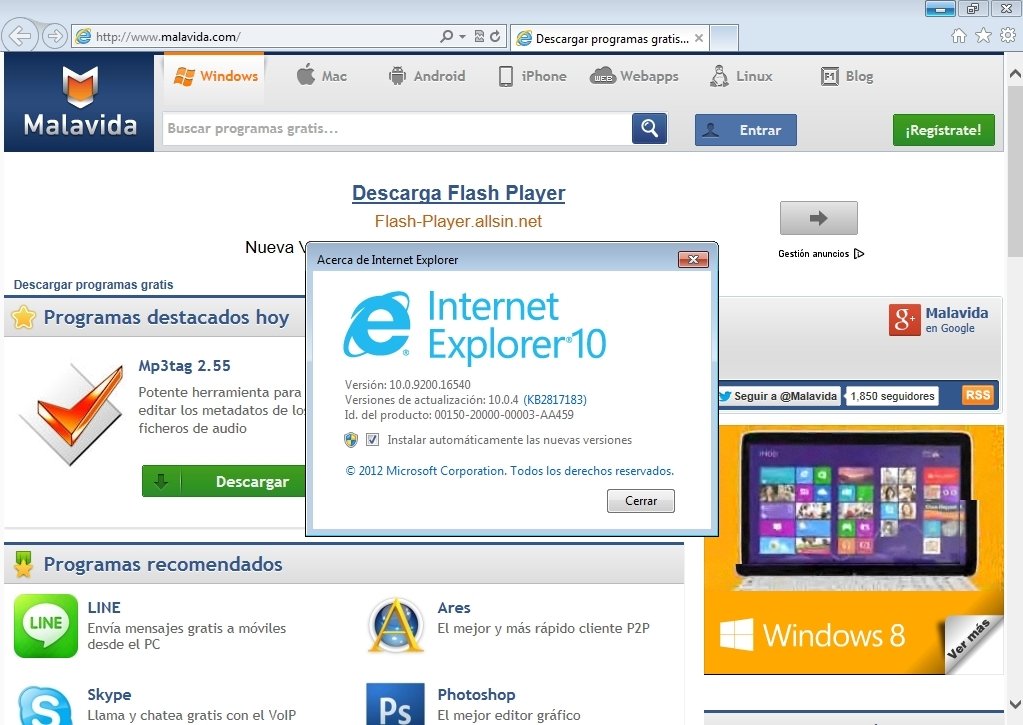Screen dimensions: 1023x725
Task: Click the magnifier search button on Malavida
Action: pyautogui.click(x=649, y=129)
